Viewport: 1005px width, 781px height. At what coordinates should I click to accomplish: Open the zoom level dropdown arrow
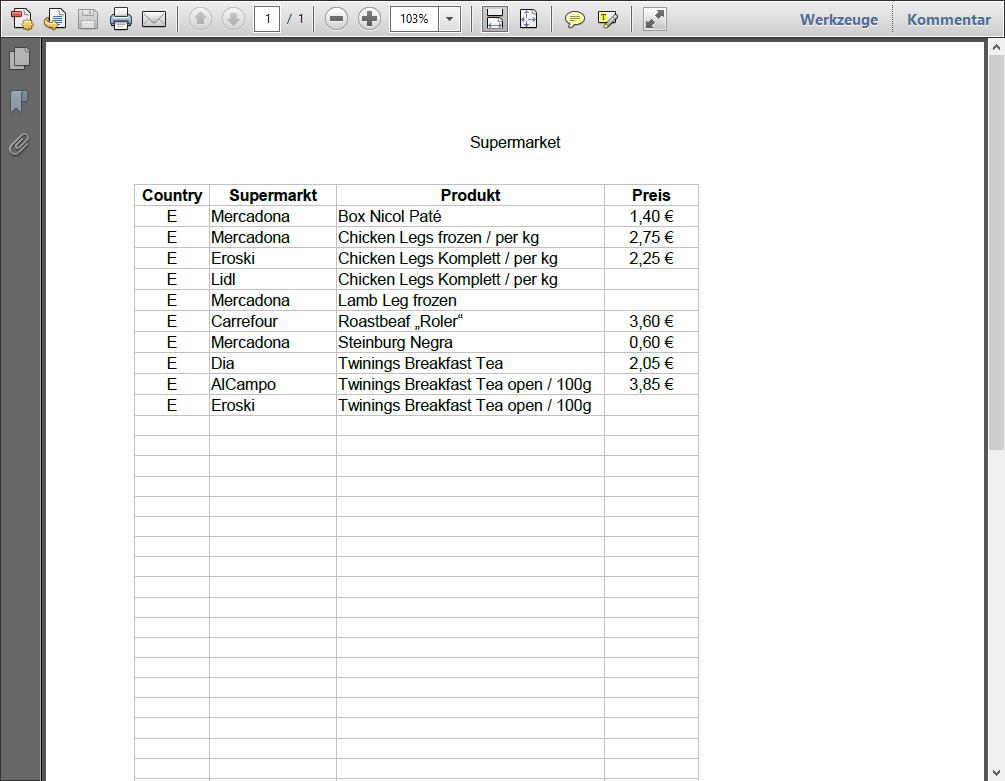[450, 19]
